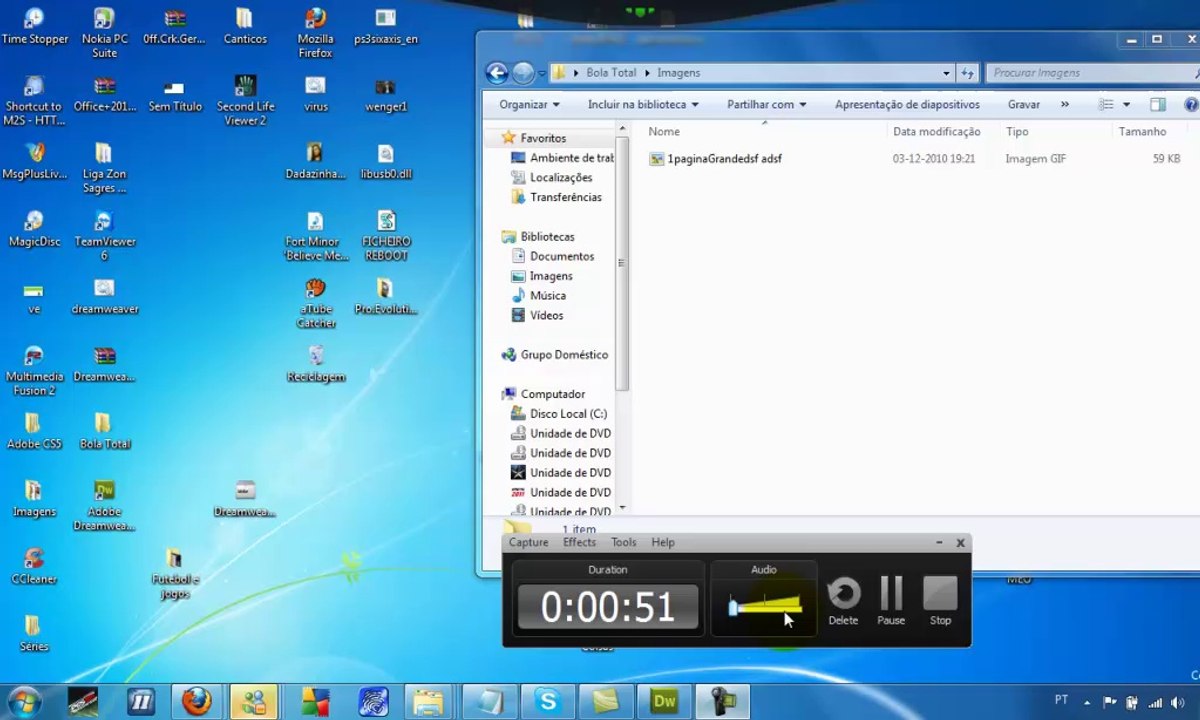Viewport: 1200px width, 720px height.
Task: Select the libusb0.dll file icon
Action: coord(385,161)
